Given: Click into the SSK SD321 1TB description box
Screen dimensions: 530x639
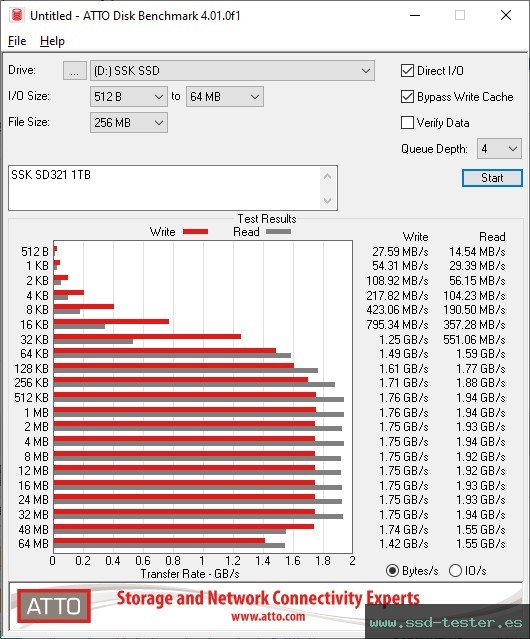Looking at the screenshot, I should tap(165, 188).
